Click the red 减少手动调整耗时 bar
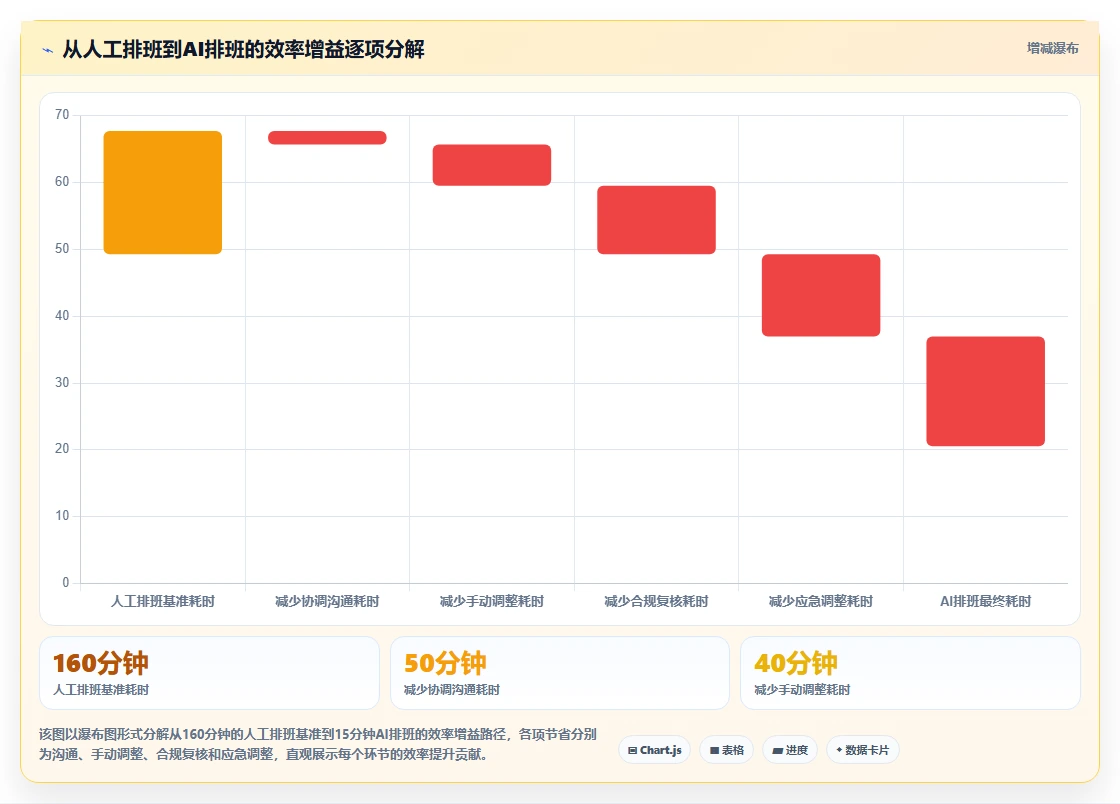This screenshot has width=1120, height=804. pos(492,165)
